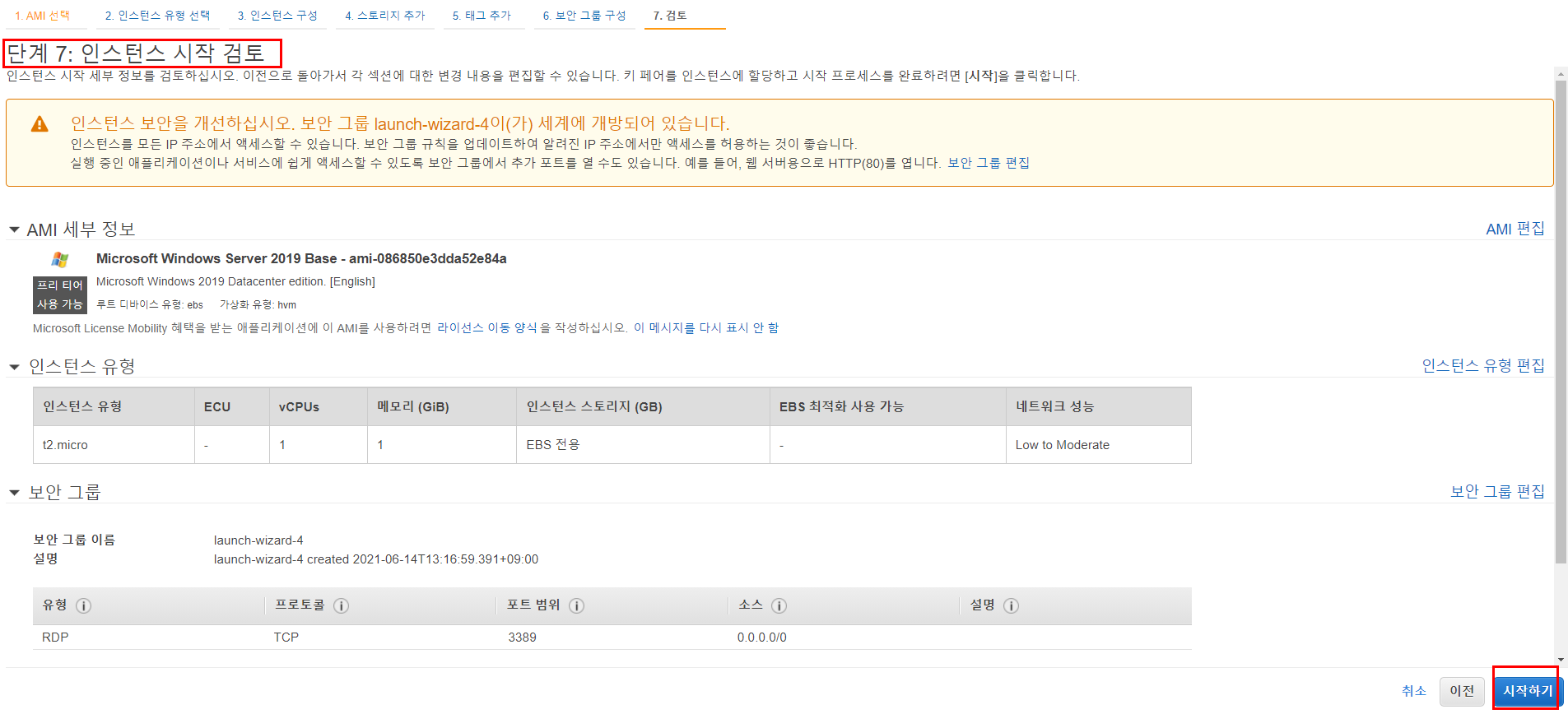Switch to step 5. 태그 추가 tab
The height and width of the screenshot is (714, 1568).
point(482,16)
